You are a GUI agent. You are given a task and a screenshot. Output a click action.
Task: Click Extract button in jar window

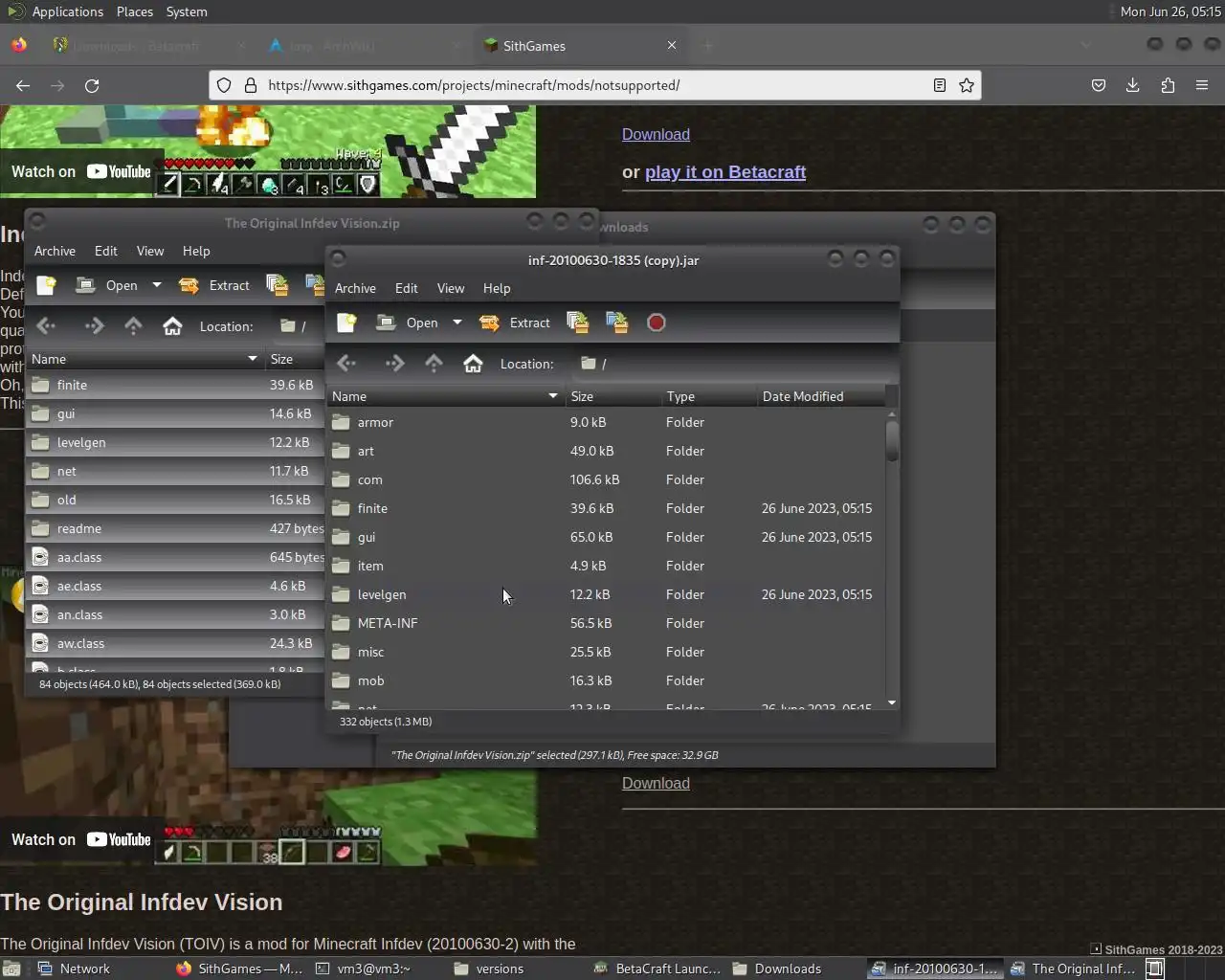point(515,323)
